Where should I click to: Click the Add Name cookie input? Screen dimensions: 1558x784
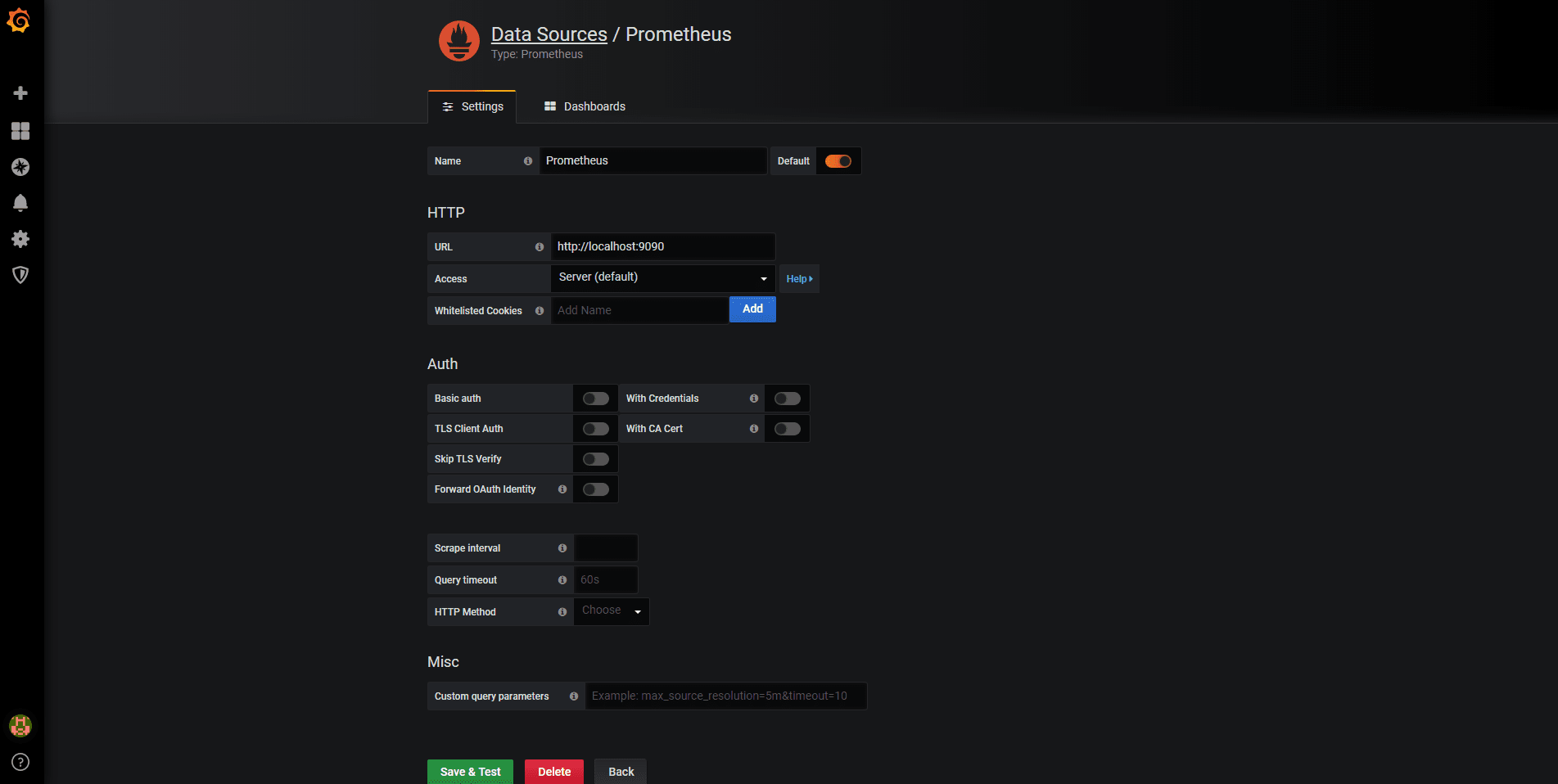point(640,310)
